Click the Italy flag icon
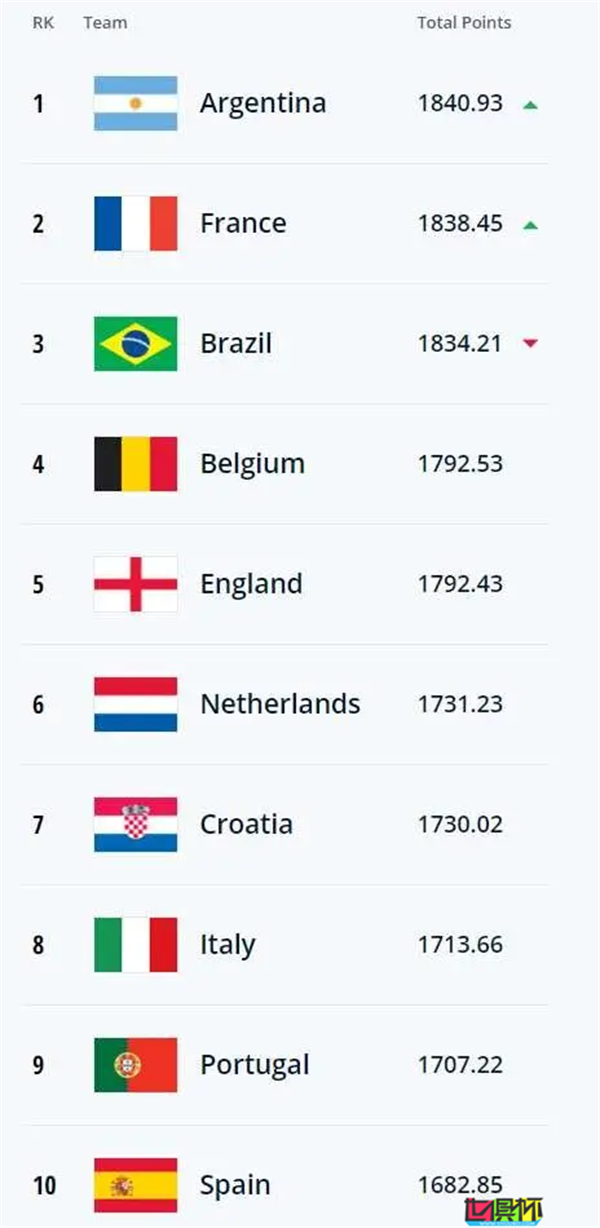This screenshot has height=1228, width=600. point(136,945)
